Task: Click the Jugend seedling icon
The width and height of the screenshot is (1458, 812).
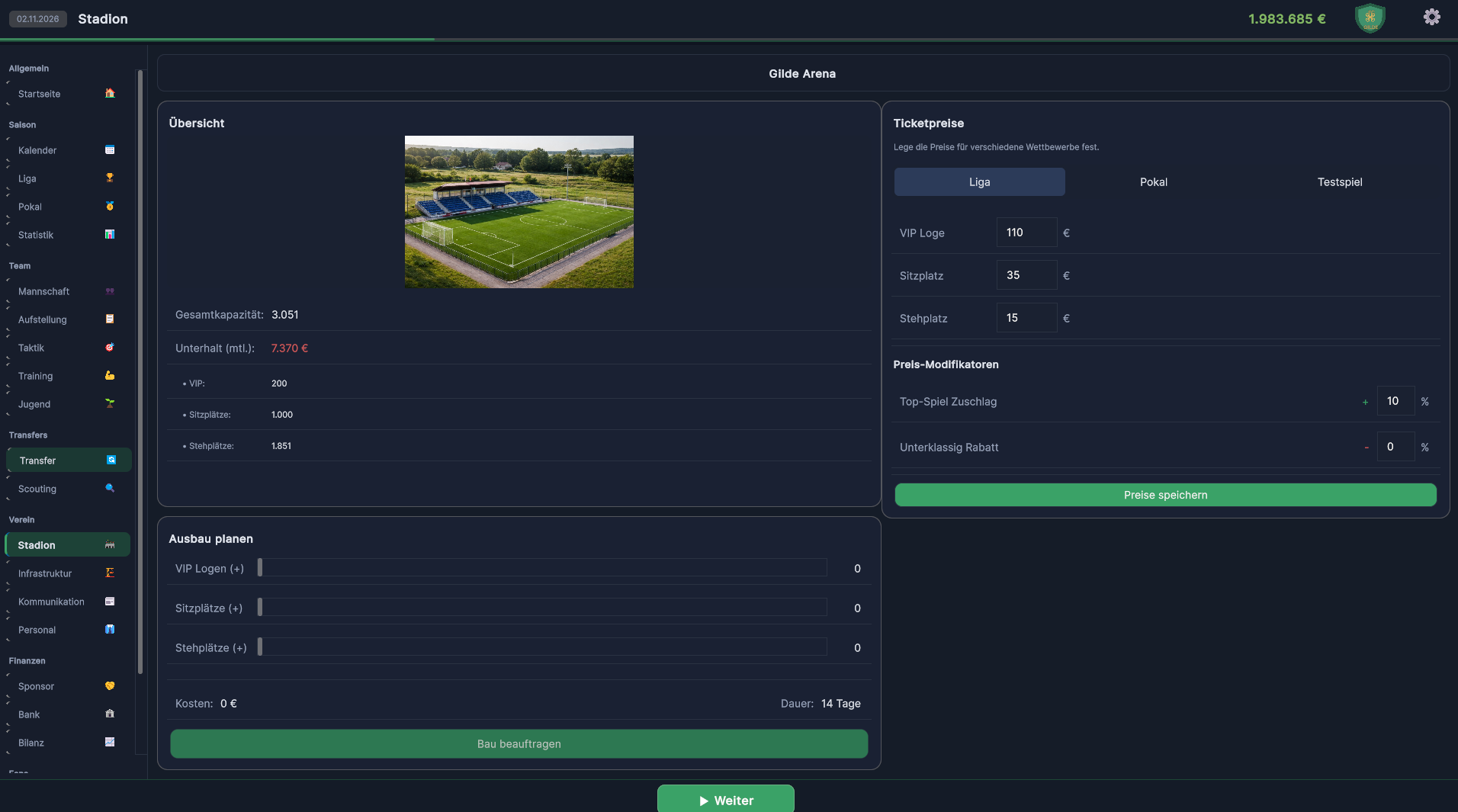Action: point(110,403)
